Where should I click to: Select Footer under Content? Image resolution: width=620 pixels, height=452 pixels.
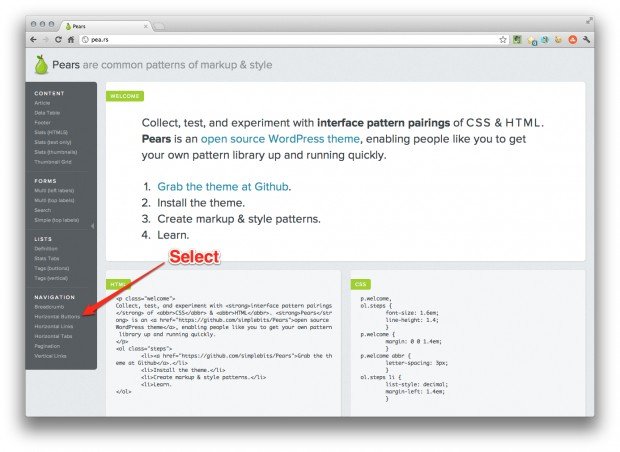click(x=42, y=123)
